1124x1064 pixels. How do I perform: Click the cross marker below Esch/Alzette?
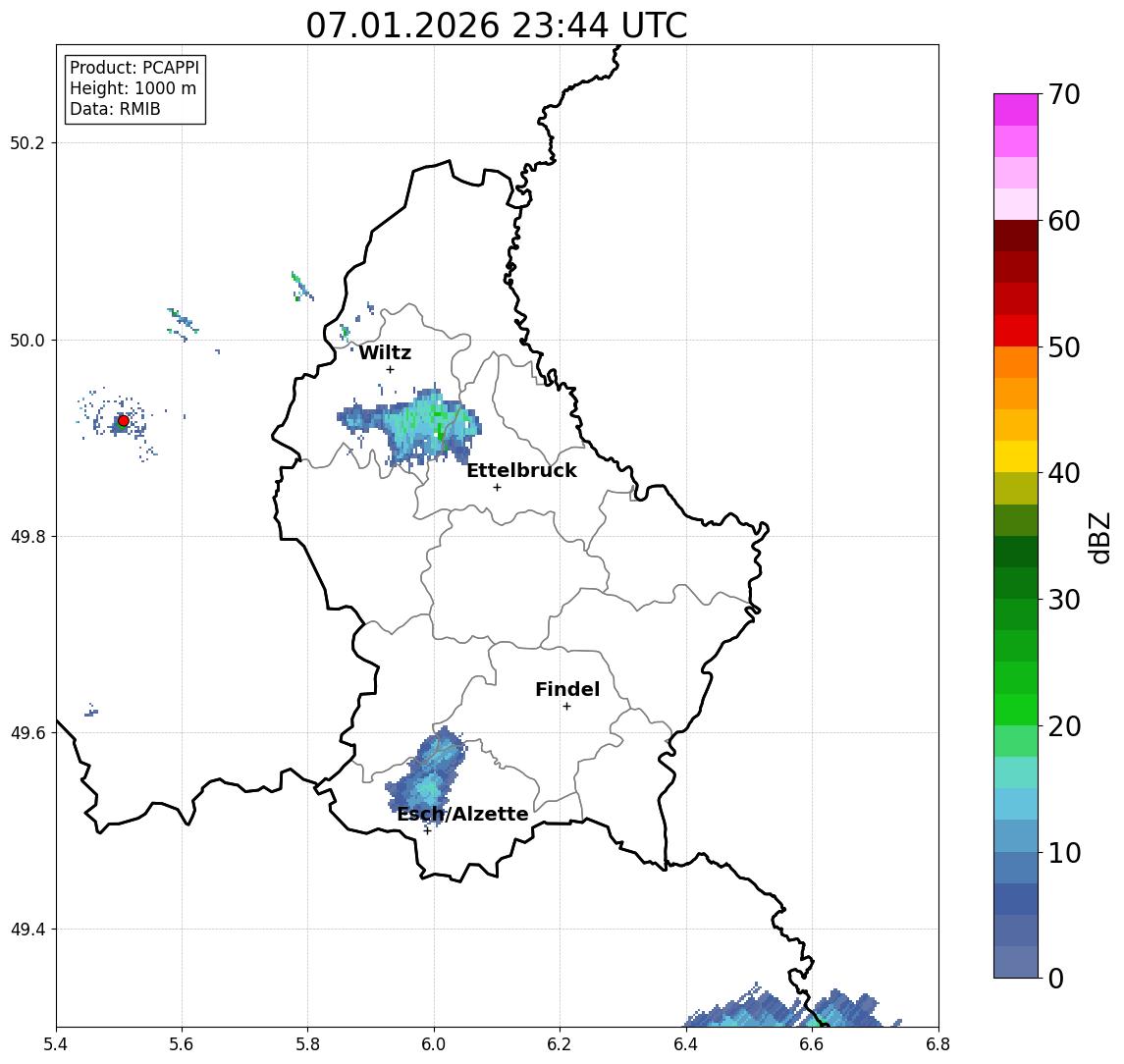click(x=427, y=831)
